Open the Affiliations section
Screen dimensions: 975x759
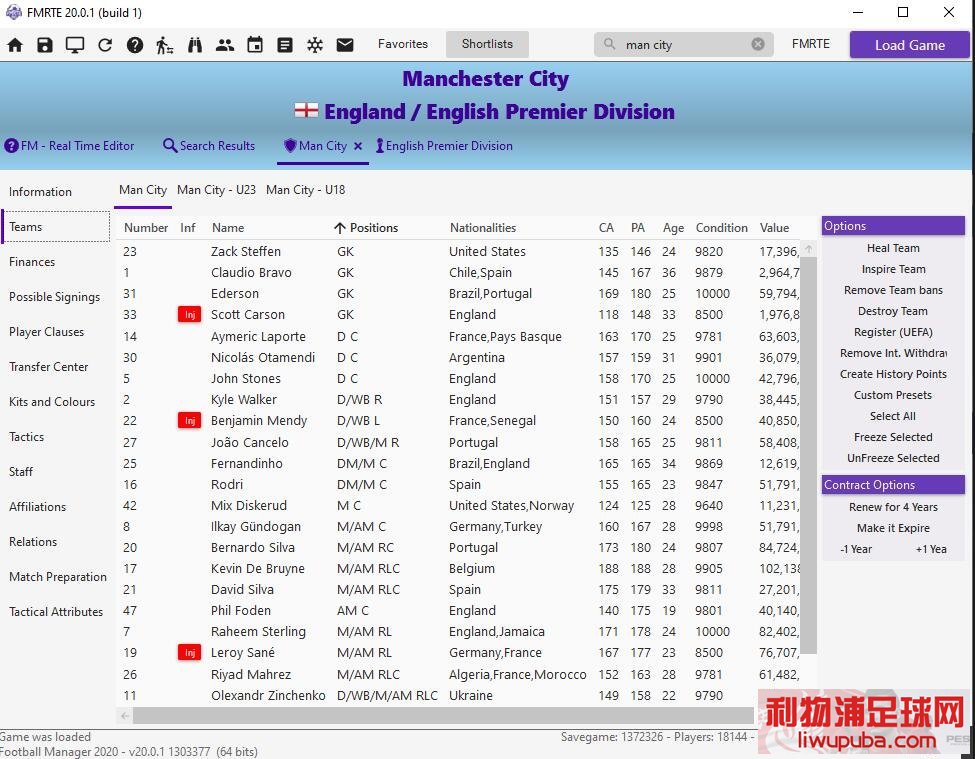pos(37,507)
